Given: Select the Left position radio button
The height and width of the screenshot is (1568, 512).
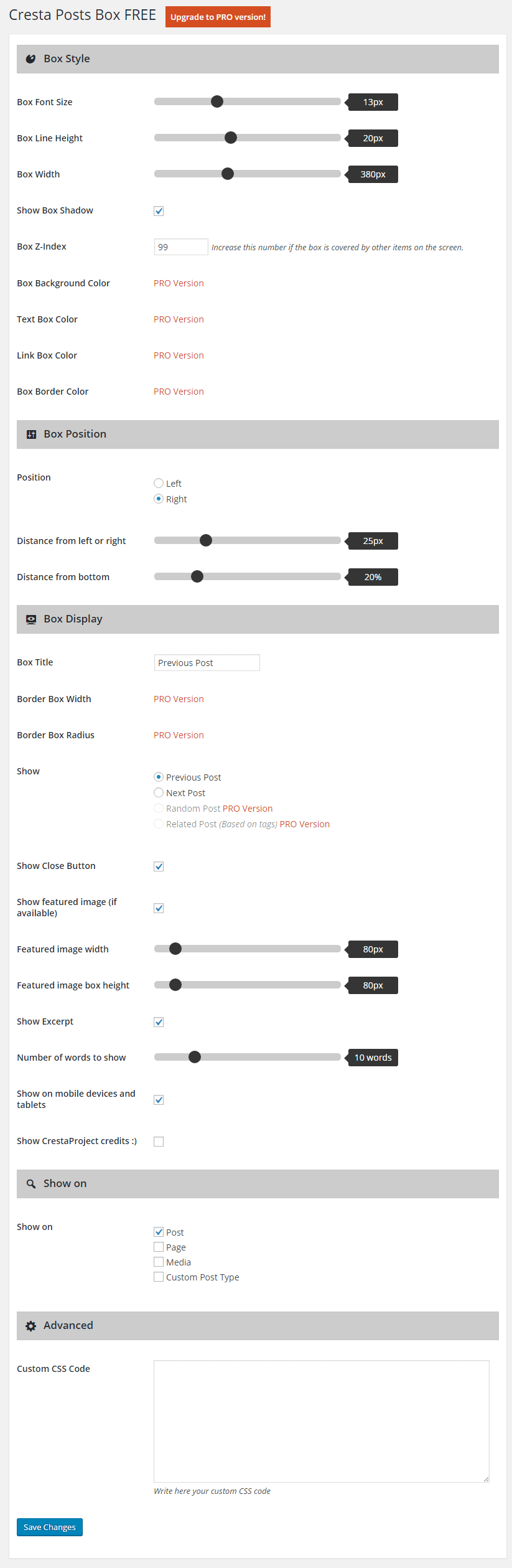Looking at the screenshot, I should point(159,483).
